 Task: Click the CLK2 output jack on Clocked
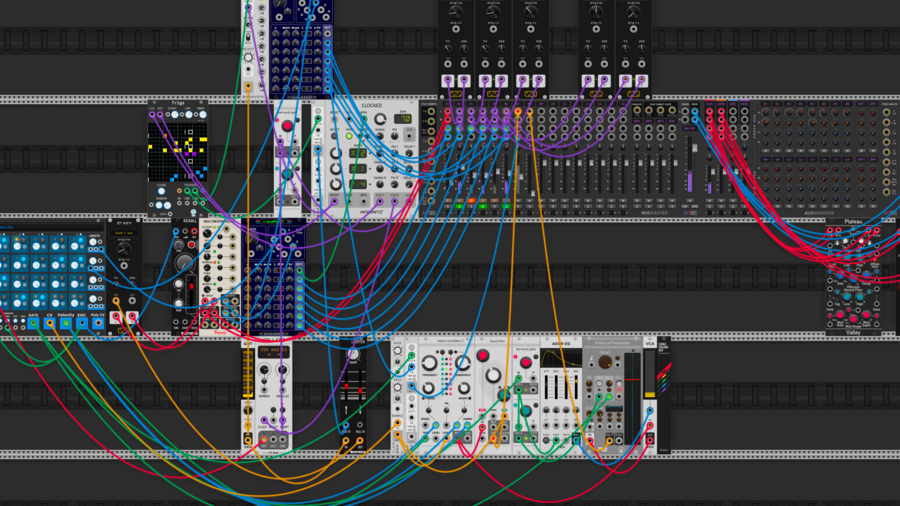point(394,201)
